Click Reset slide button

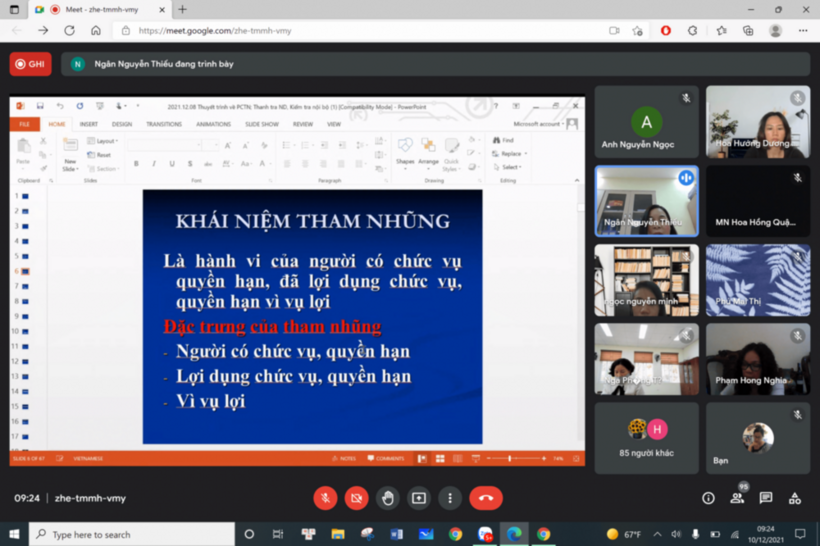[99, 155]
